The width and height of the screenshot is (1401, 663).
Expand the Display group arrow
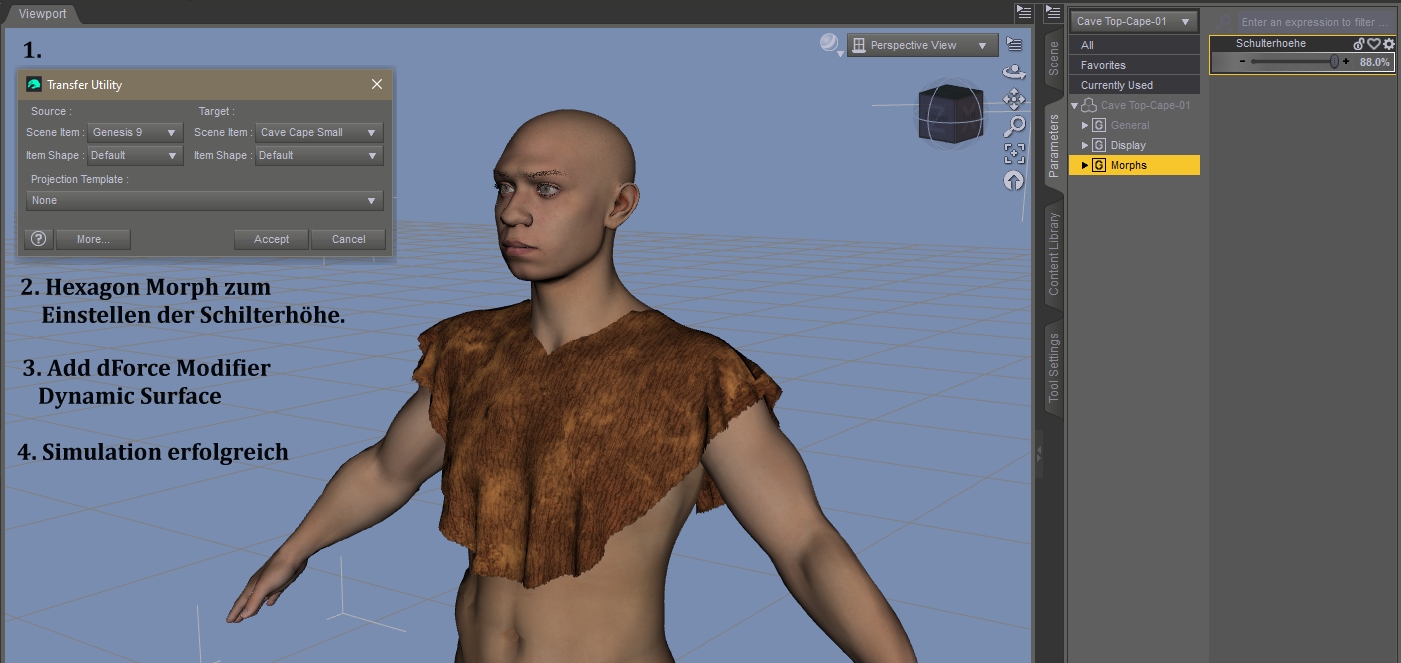[1085, 145]
